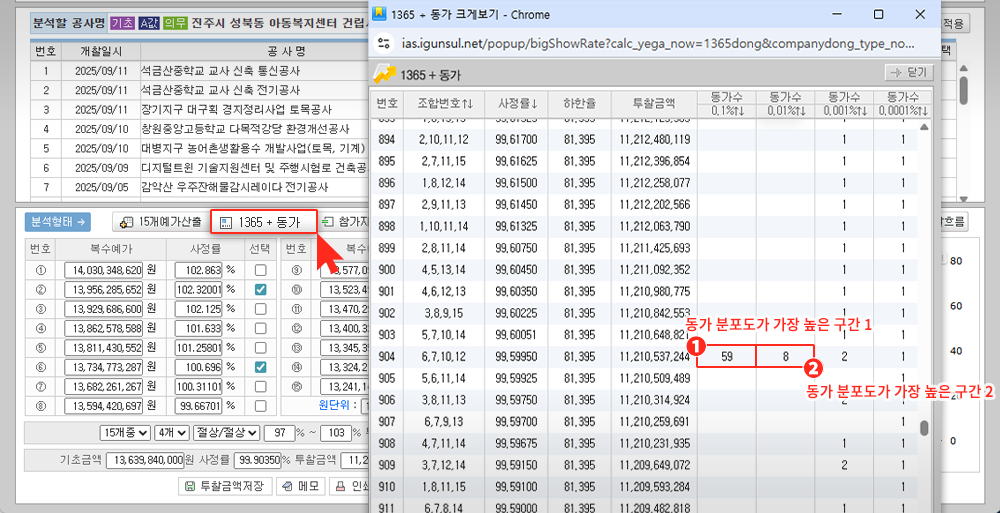Click 사정률 99,61500 in row 896
1000x513 pixels.
(x=517, y=182)
